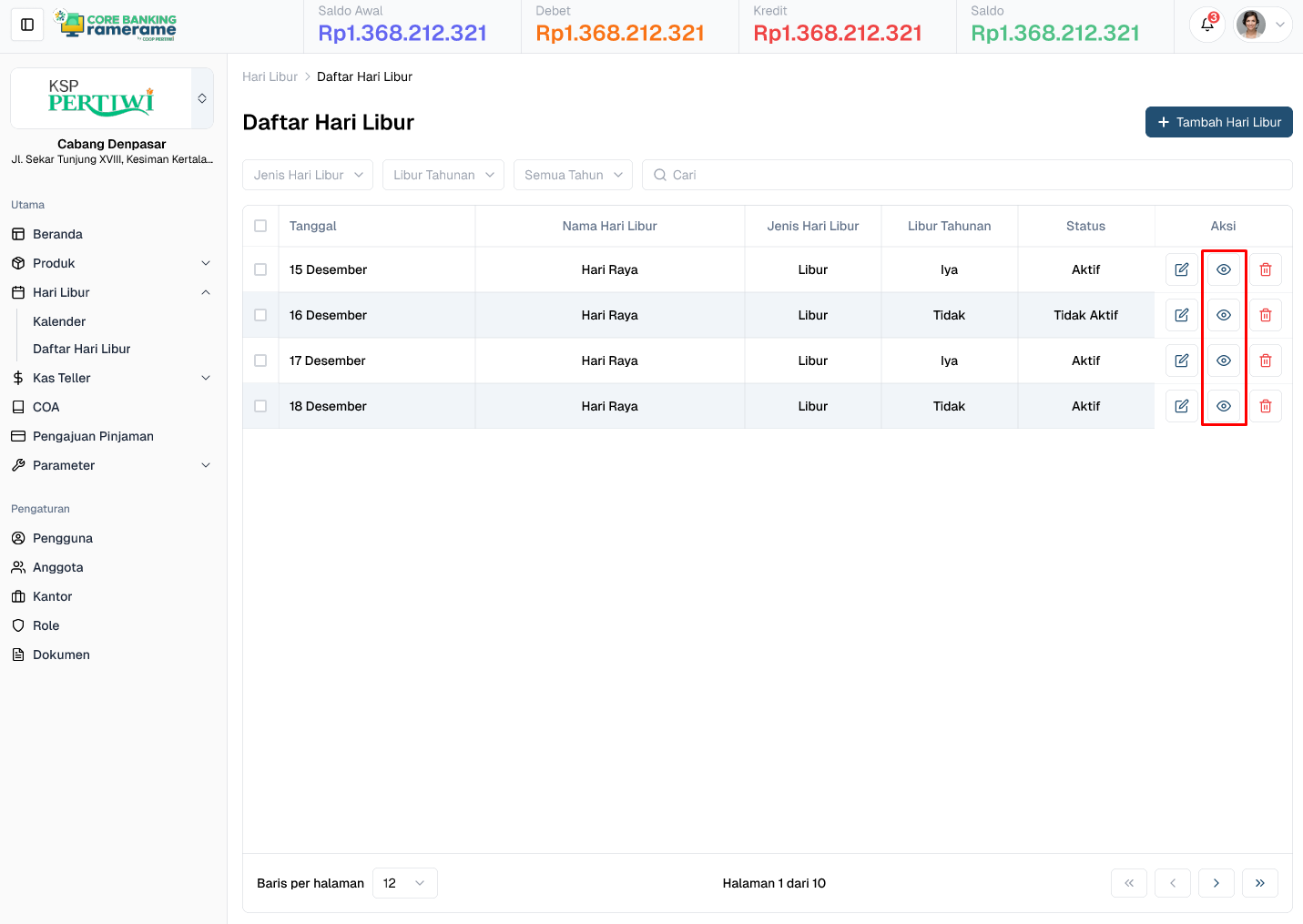1303x924 pixels.
Task: Open the Dokumen sidebar icon
Action: click(18, 654)
